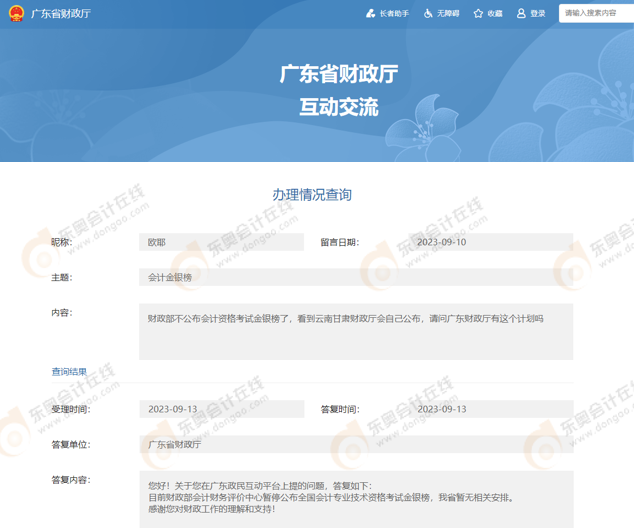Click the national emblem logo icon
Screen dimensions: 634x530
pos(16,14)
